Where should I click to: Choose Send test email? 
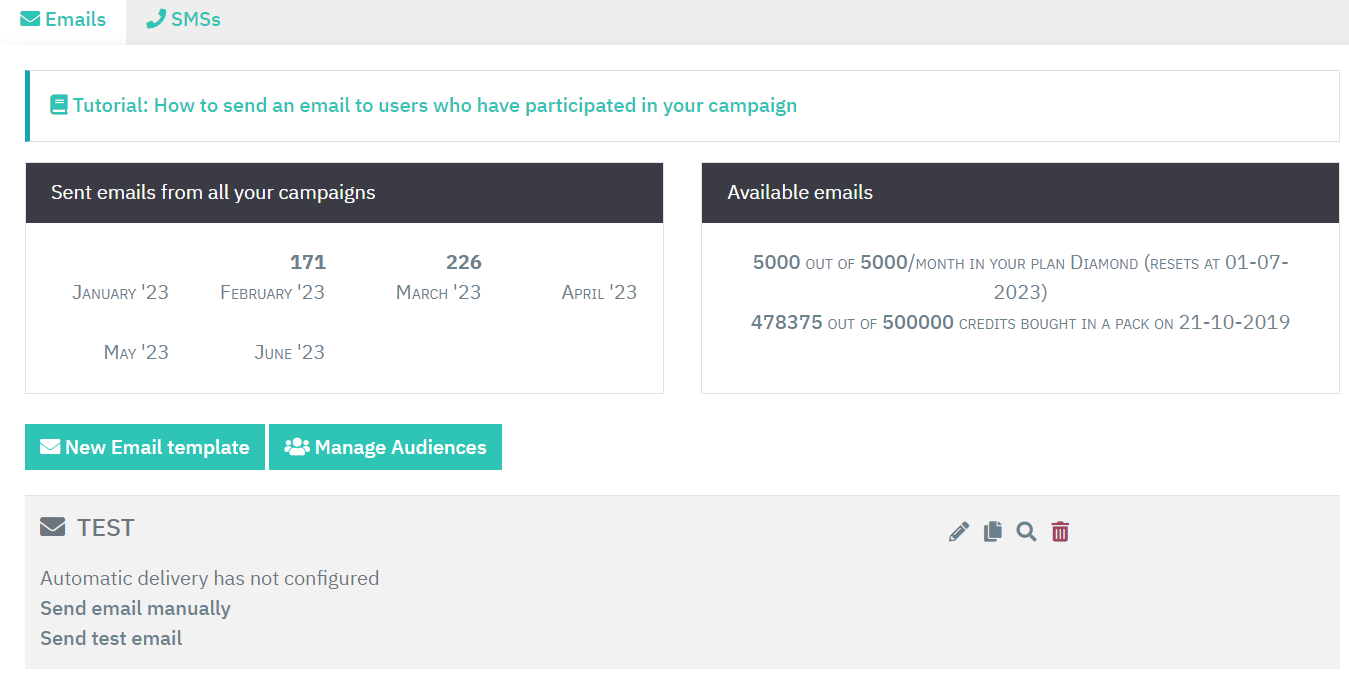click(x=111, y=638)
